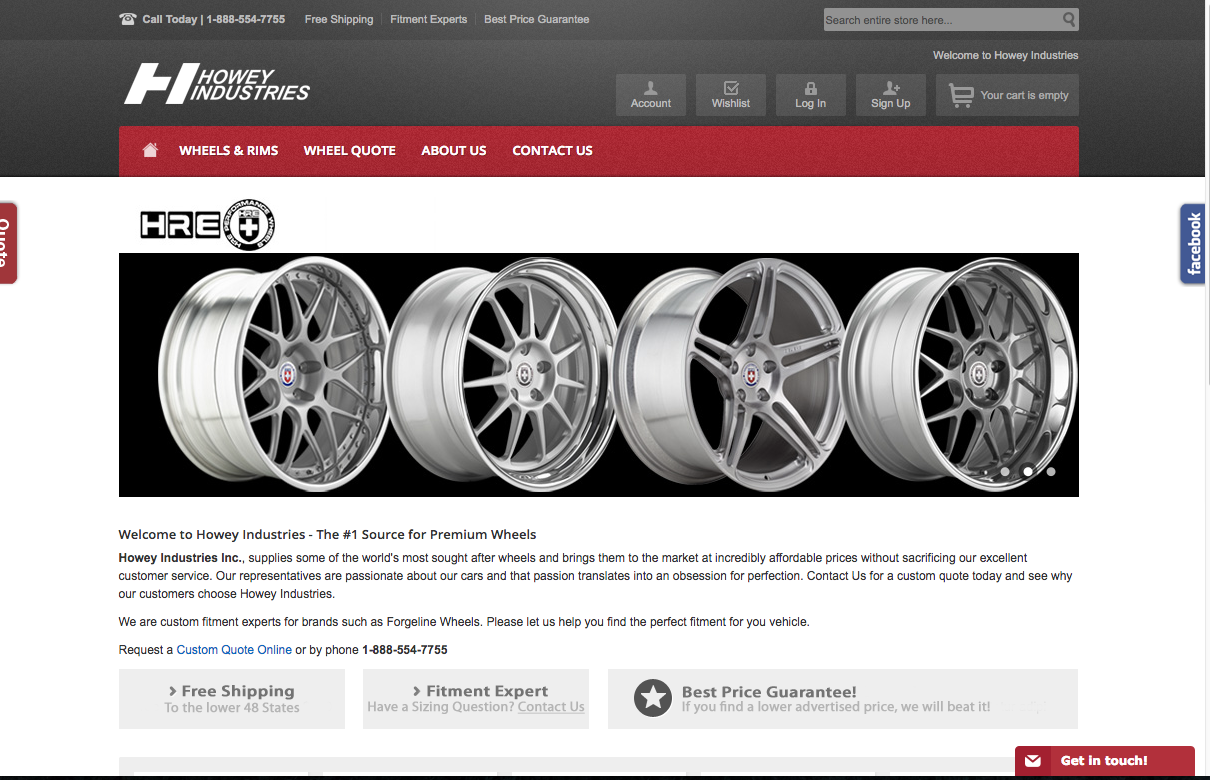This screenshot has height=780, width=1210.
Task: Click the Sign Up button
Action: [891, 95]
